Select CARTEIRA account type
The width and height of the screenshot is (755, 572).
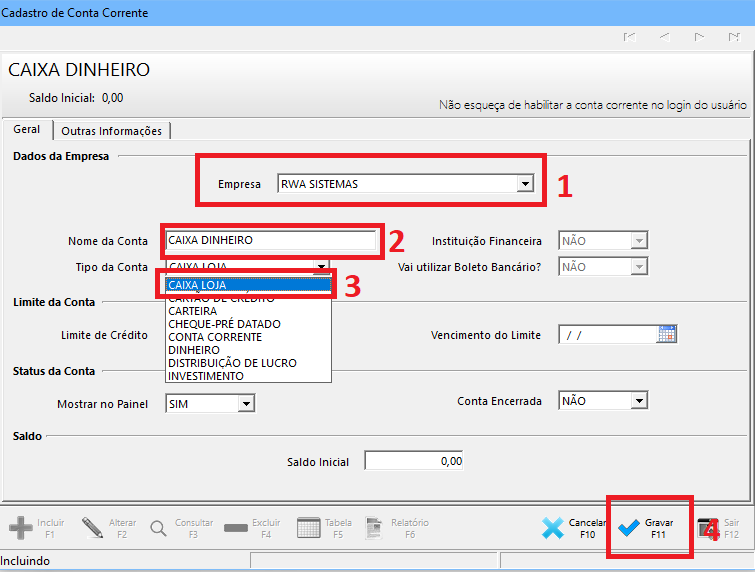[x=248, y=311]
